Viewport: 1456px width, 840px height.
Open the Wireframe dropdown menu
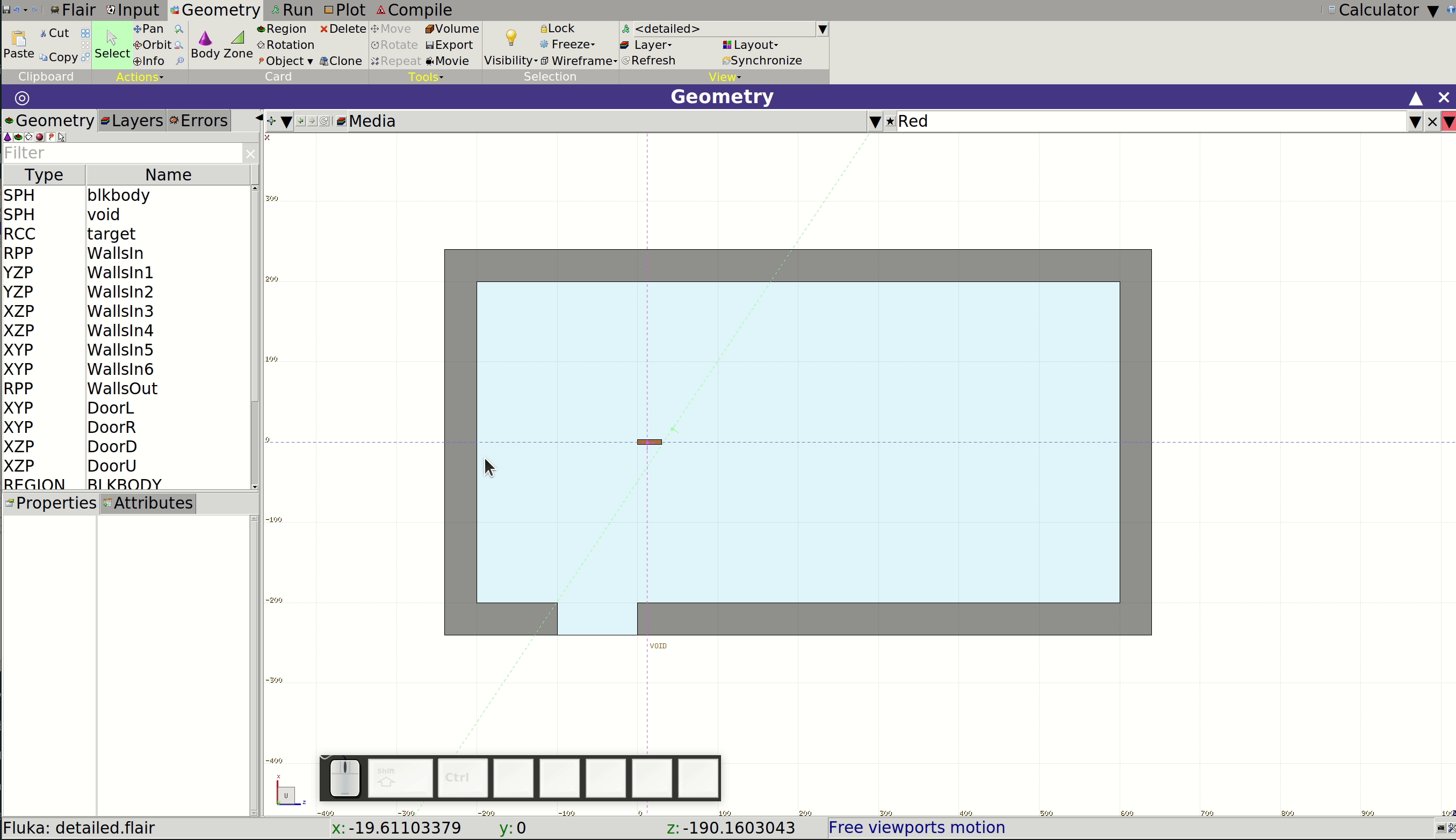[579, 61]
